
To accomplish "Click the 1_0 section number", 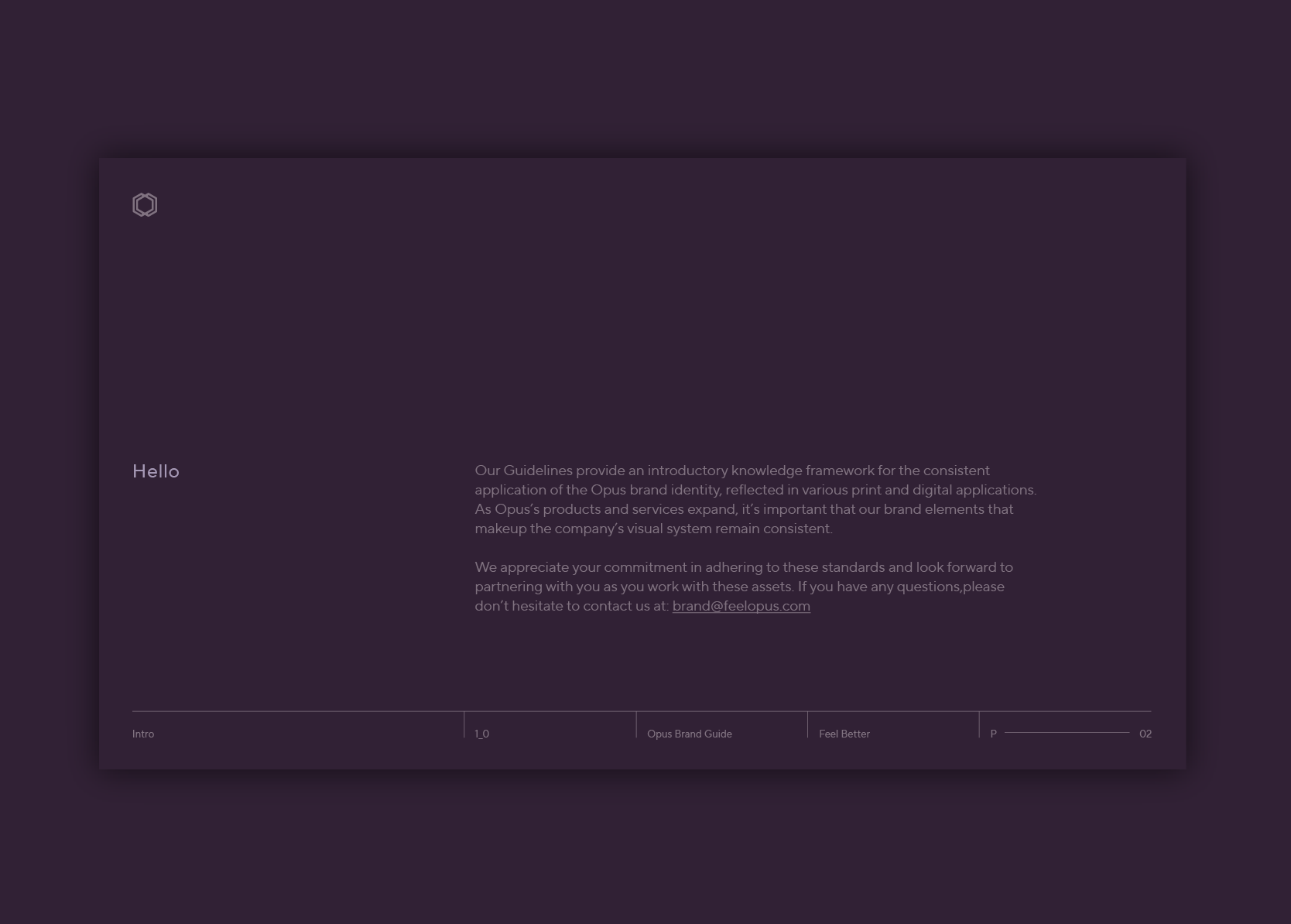I will click(x=481, y=734).
